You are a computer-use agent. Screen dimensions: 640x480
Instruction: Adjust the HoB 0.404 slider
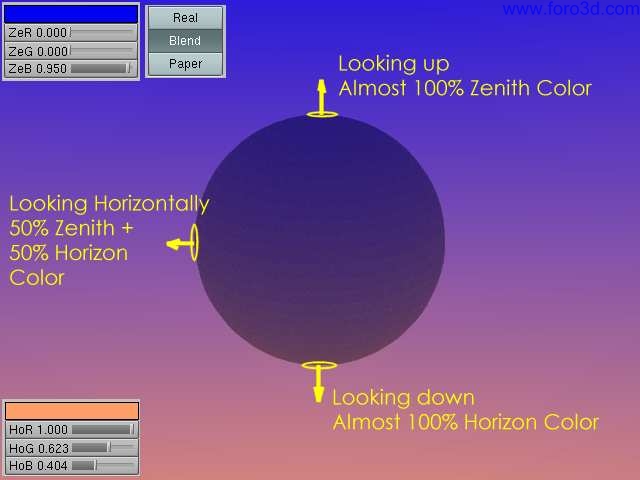pyautogui.click(x=72, y=466)
